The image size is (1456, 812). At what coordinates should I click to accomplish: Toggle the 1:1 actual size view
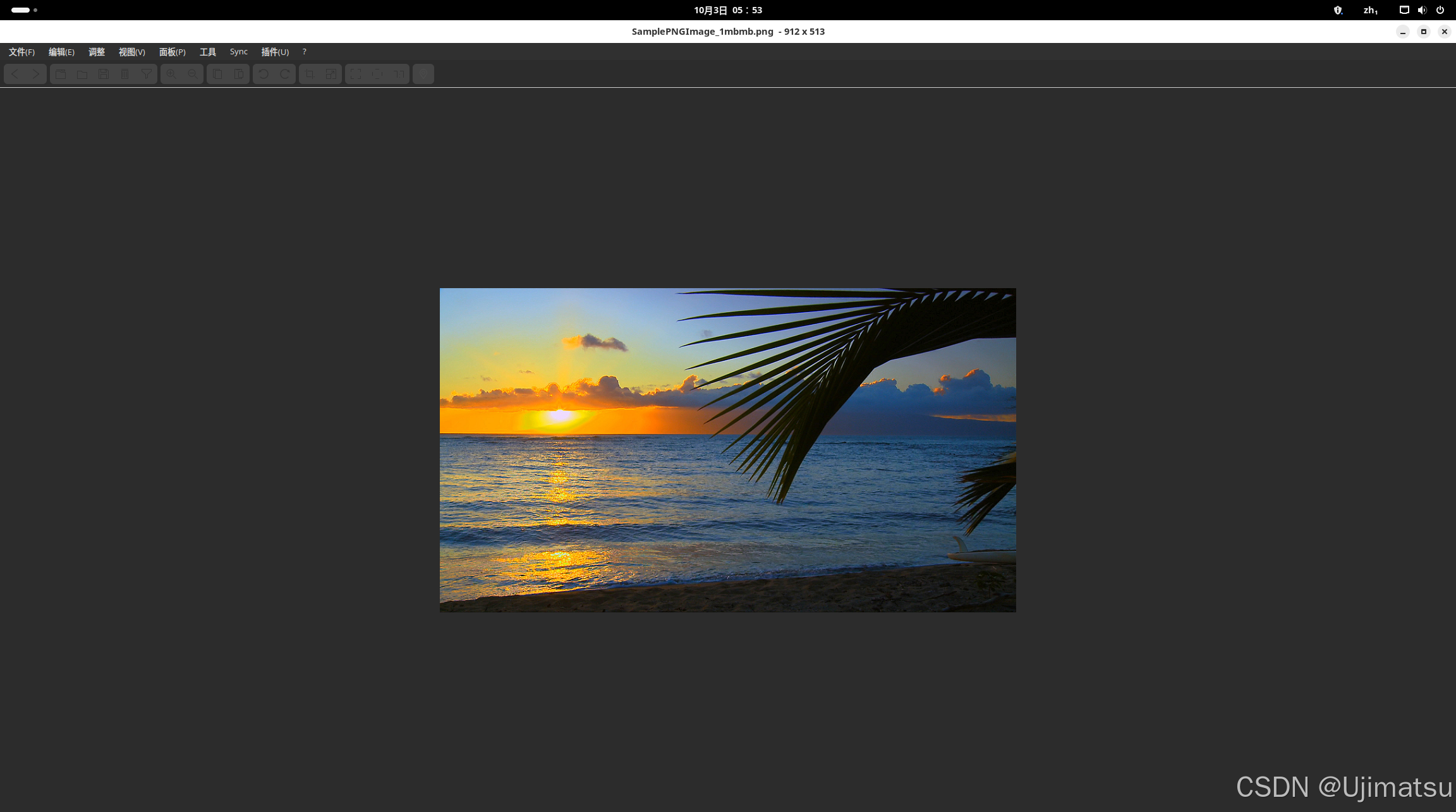[399, 74]
